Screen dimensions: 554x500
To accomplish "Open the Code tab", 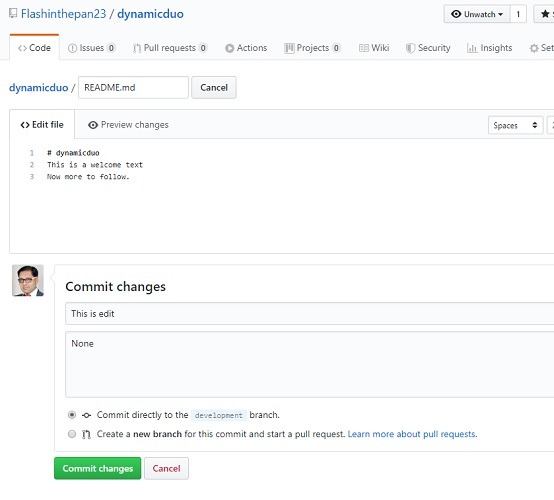I will click(x=34, y=48).
